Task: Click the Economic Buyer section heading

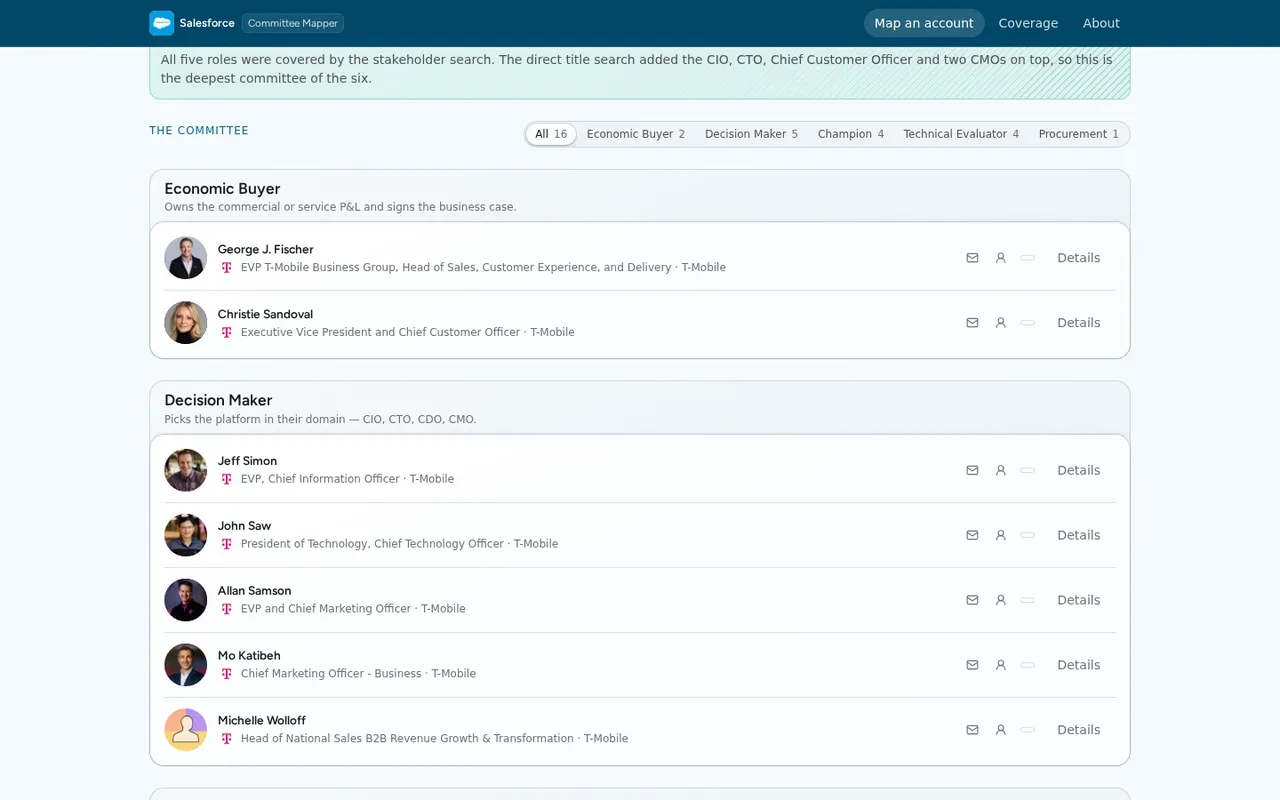Action: (222, 189)
